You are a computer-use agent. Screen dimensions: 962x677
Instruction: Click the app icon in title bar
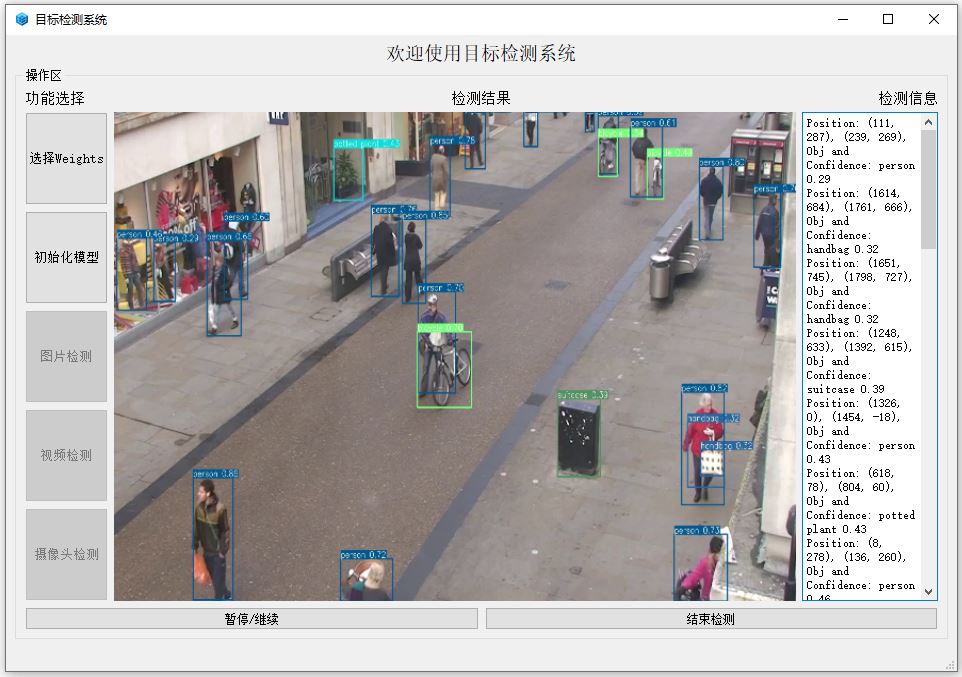tap(22, 20)
